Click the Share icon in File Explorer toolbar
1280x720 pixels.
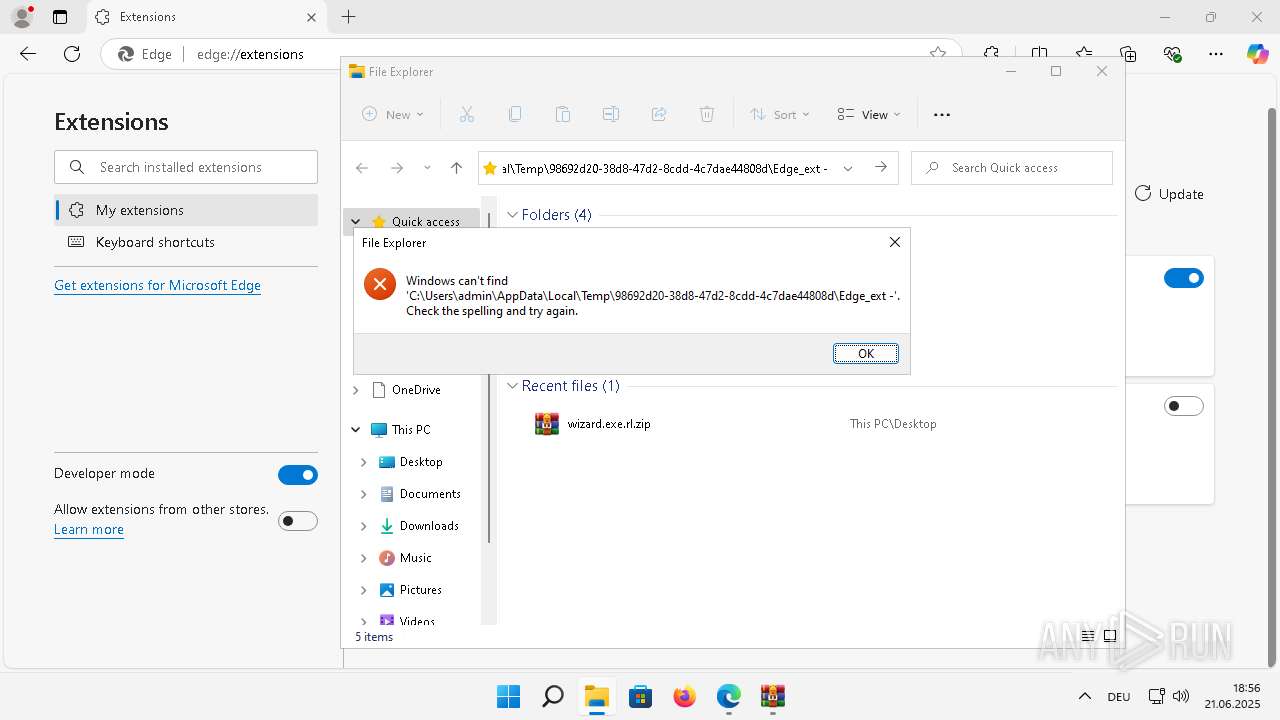659,114
